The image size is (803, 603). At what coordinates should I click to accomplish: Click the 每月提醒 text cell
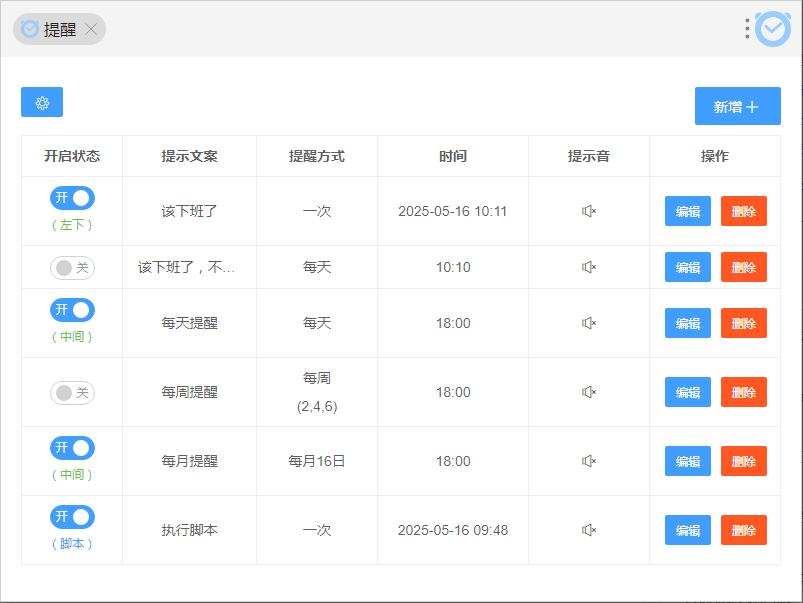click(189, 461)
